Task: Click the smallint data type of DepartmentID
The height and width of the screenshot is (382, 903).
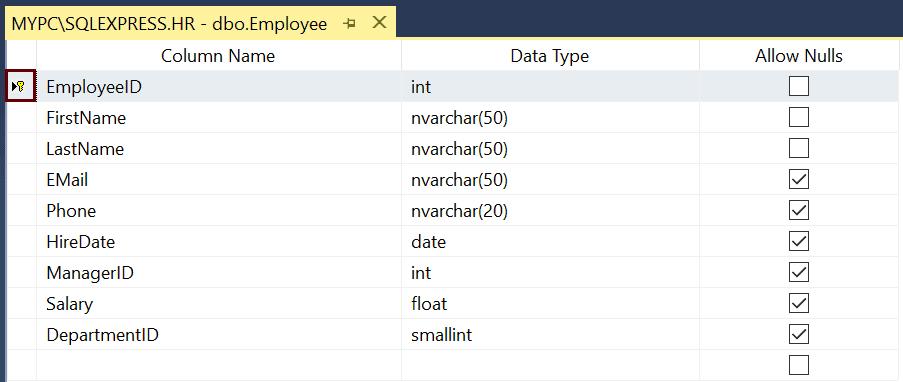Action: 551,334
